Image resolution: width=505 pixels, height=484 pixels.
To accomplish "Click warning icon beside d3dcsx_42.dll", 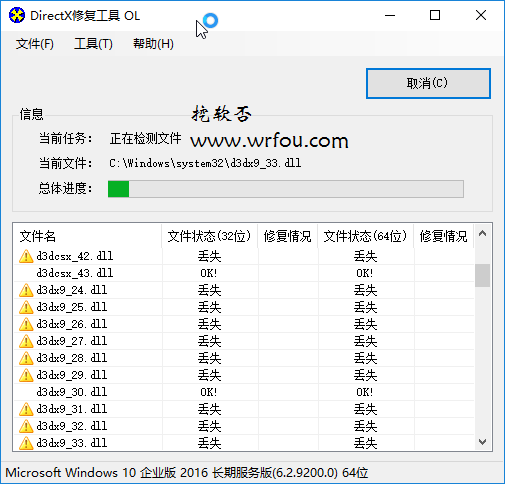I will [x=26, y=256].
